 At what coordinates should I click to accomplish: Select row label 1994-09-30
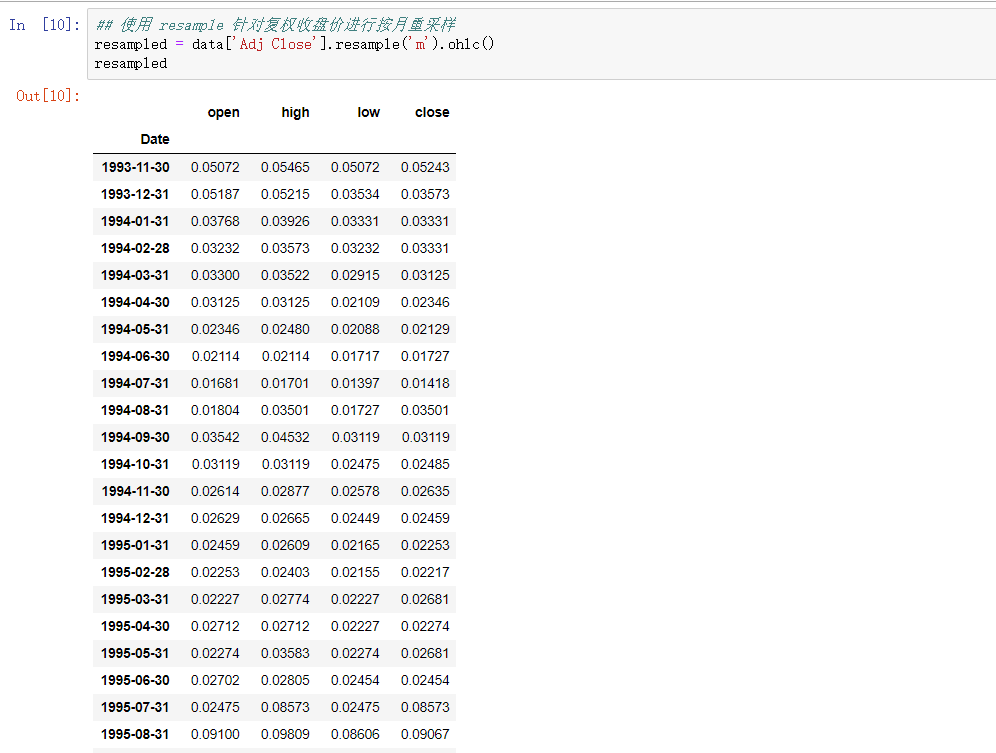pyautogui.click(x=135, y=437)
